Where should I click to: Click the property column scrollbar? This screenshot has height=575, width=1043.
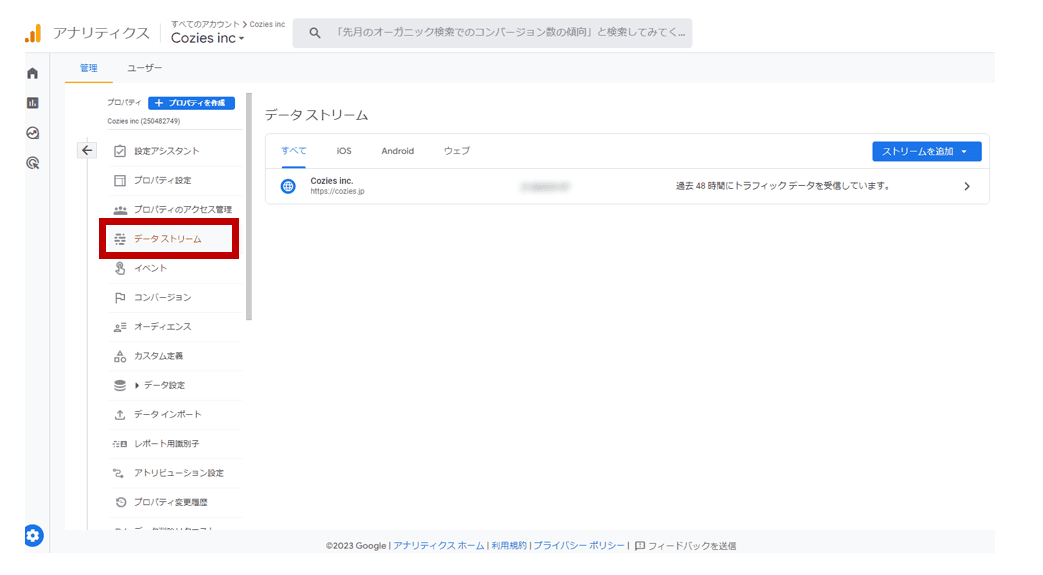(x=249, y=206)
